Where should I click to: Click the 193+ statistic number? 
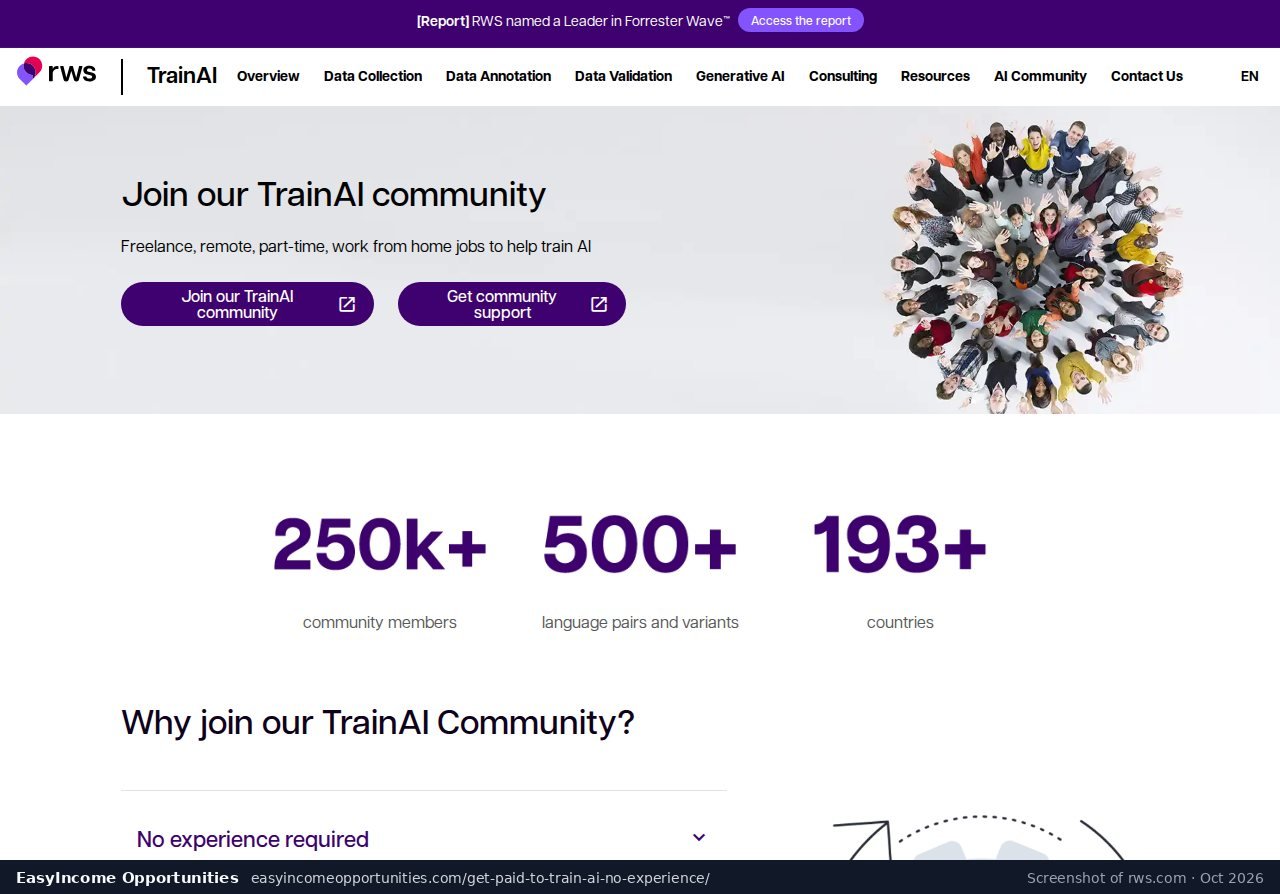tap(900, 545)
